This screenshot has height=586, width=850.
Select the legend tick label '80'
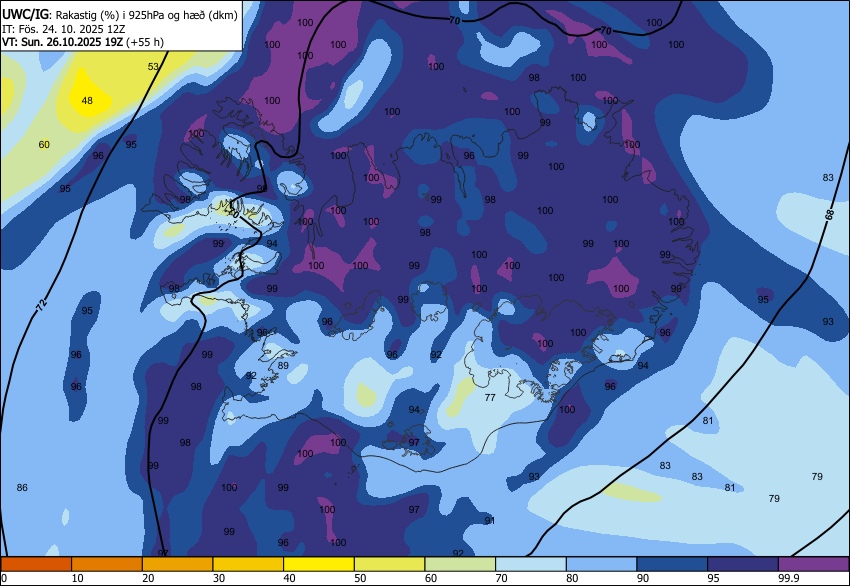tap(572, 578)
